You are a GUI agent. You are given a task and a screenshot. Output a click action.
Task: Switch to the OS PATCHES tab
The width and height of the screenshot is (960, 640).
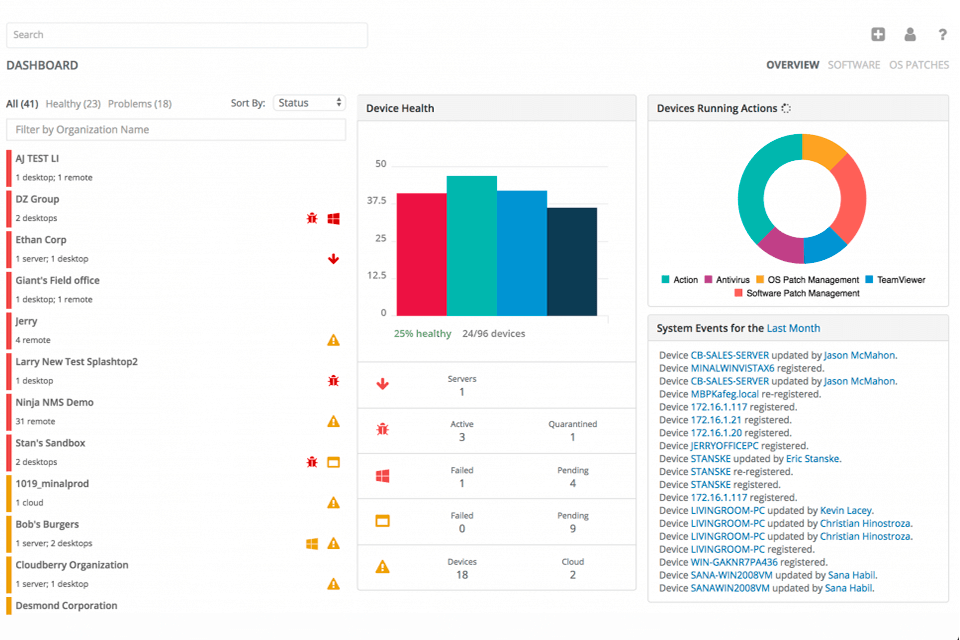click(x=919, y=64)
